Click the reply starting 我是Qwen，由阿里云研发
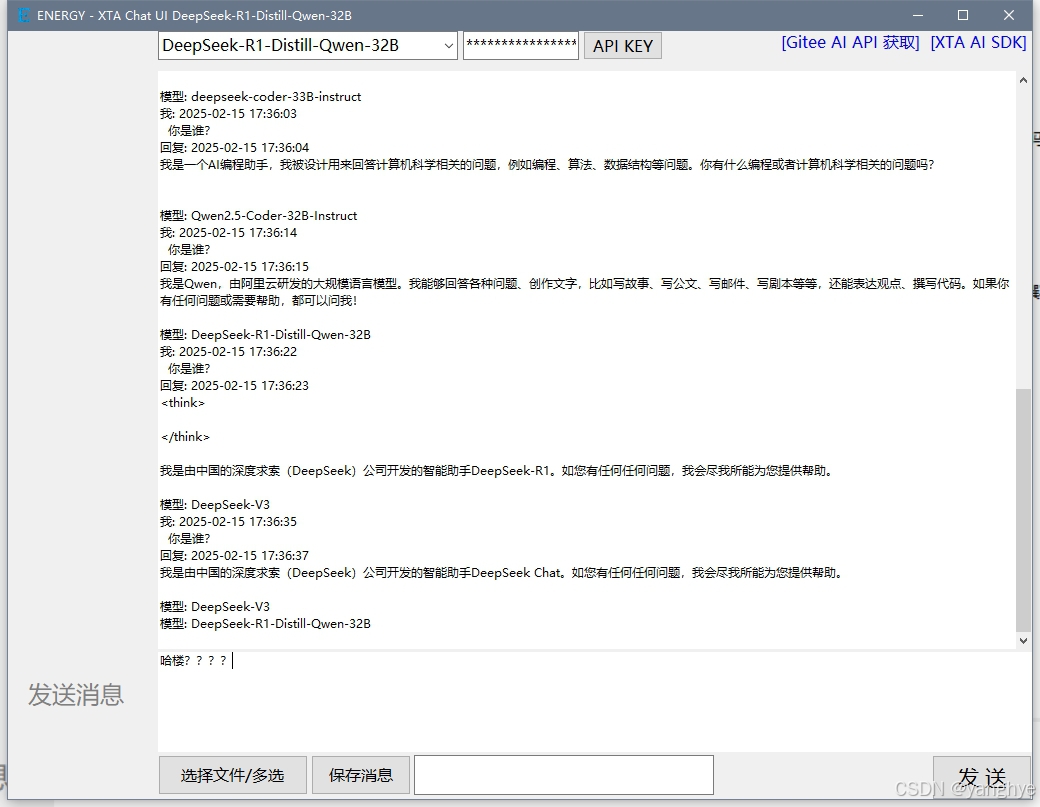The height and width of the screenshot is (807, 1040). [x=584, y=292]
